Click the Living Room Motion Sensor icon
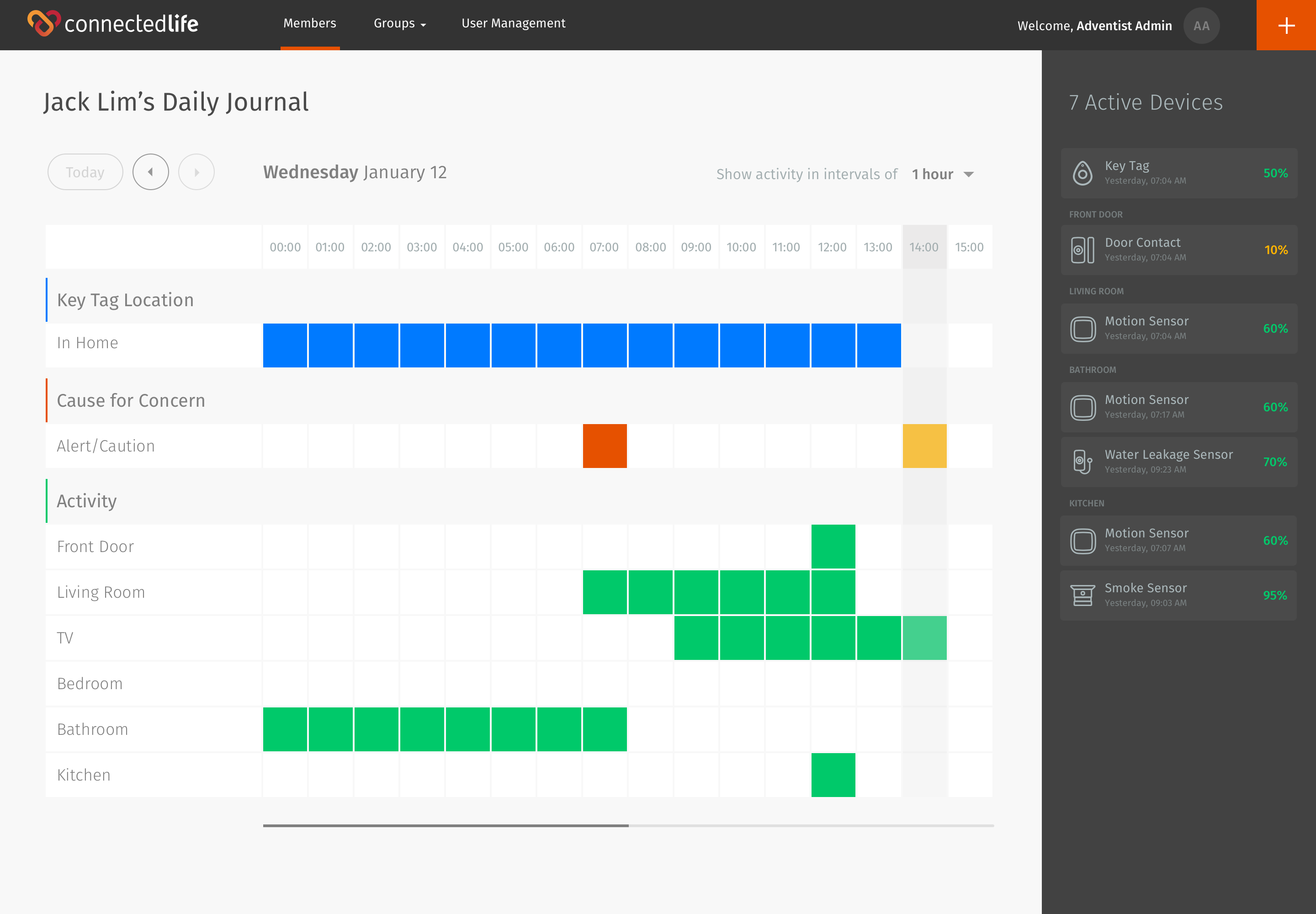Screen dimensions: 1316x914 pyautogui.click(x=1083, y=329)
